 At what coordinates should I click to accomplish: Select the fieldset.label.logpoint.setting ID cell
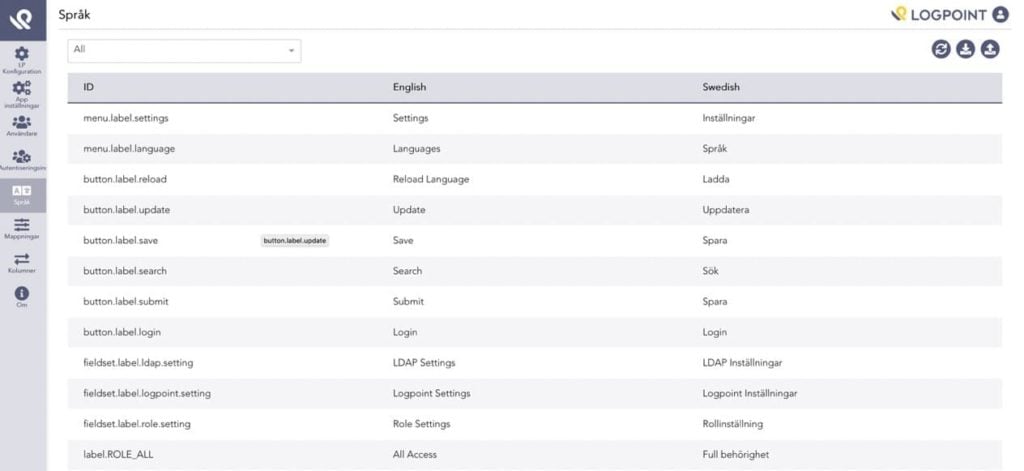click(146, 393)
